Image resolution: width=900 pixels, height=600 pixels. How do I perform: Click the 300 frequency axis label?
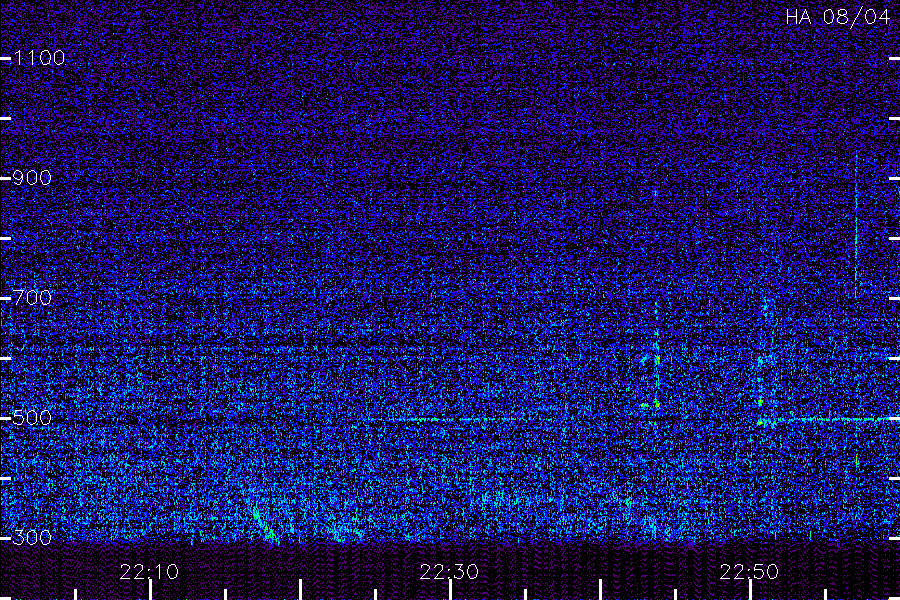(x=32, y=537)
